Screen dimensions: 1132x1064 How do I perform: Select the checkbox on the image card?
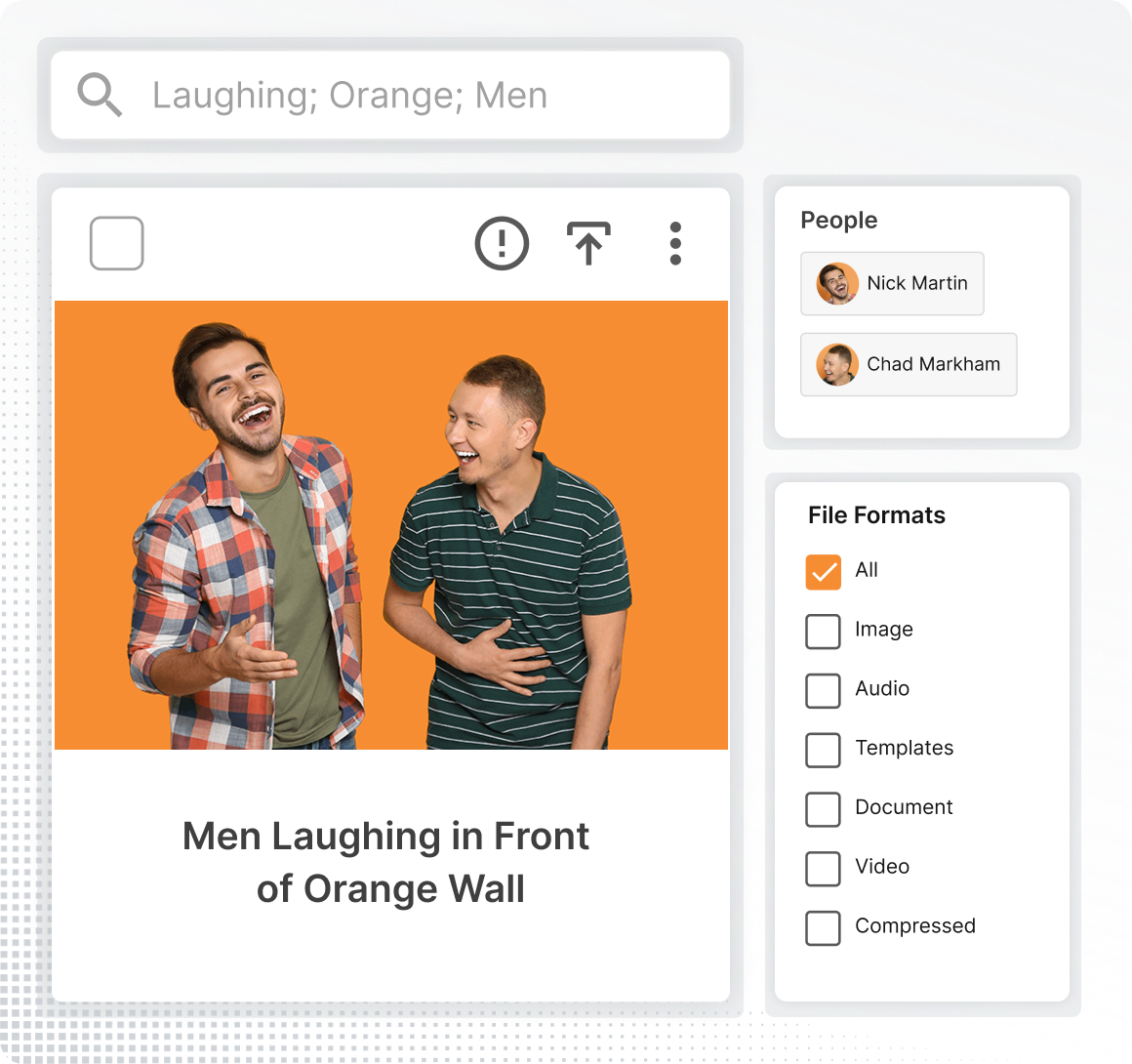click(x=116, y=243)
